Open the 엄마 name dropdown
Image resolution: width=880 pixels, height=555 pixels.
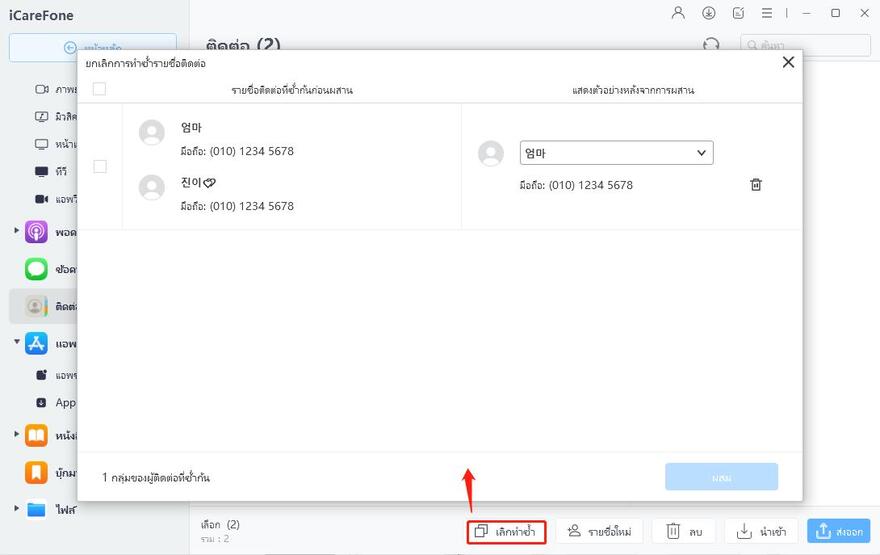(617, 153)
